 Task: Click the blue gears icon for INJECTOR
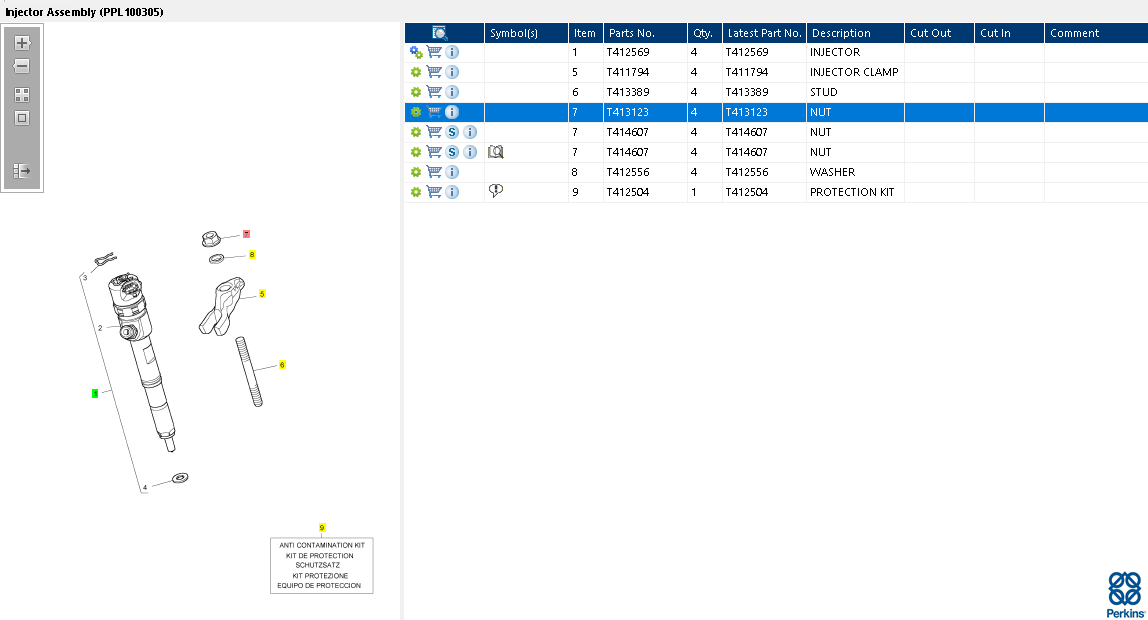click(416, 52)
